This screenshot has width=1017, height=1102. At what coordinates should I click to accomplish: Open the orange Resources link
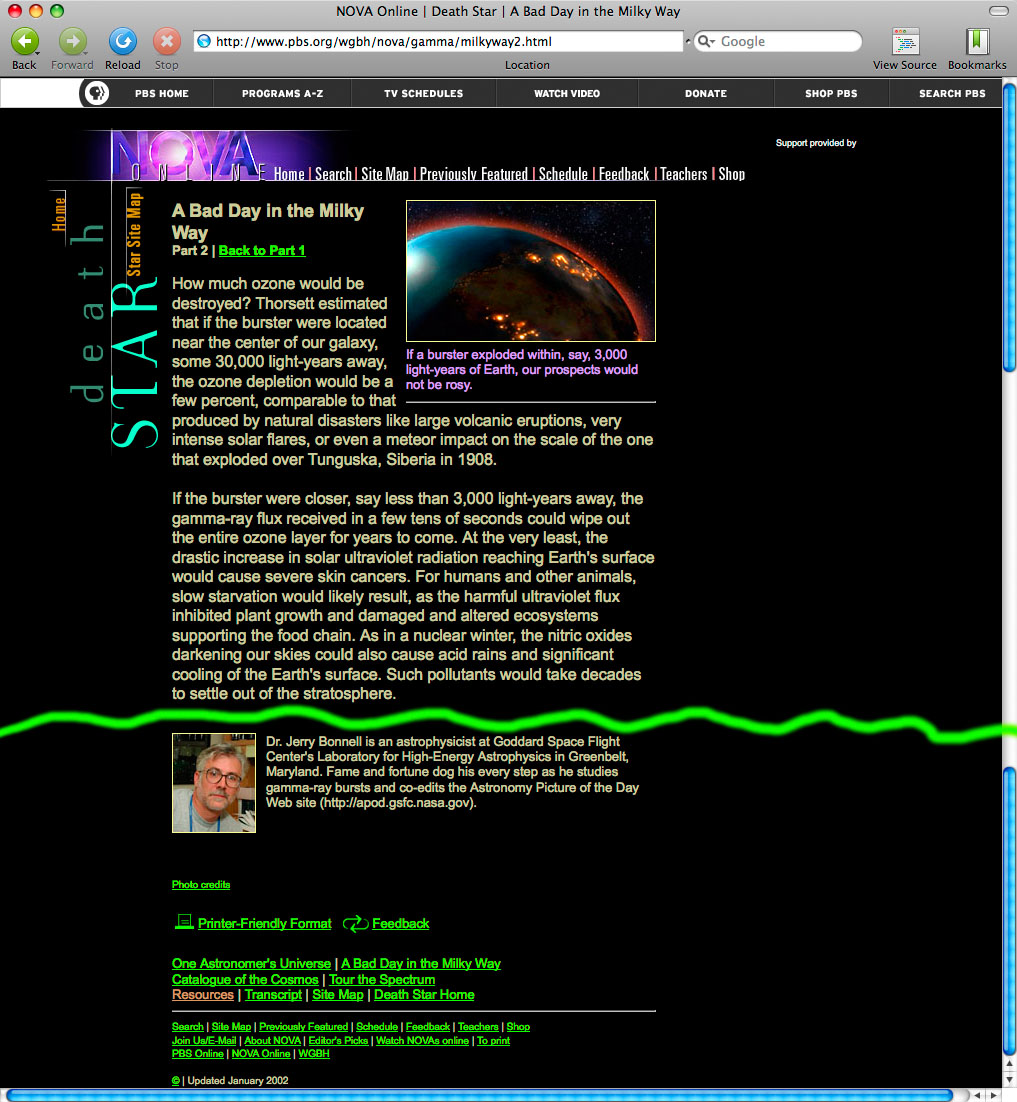pyautogui.click(x=202, y=994)
